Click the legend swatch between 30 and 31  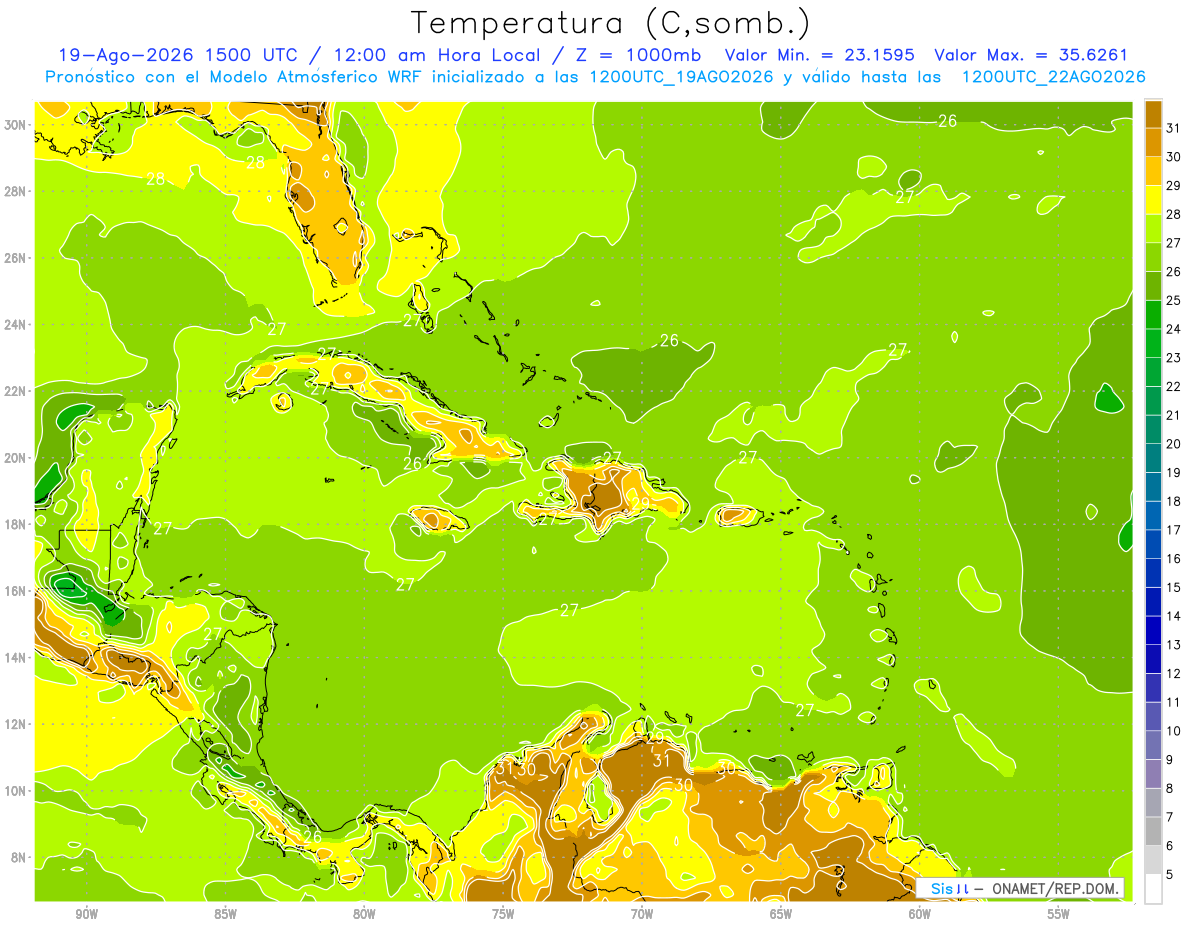click(1153, 142)
